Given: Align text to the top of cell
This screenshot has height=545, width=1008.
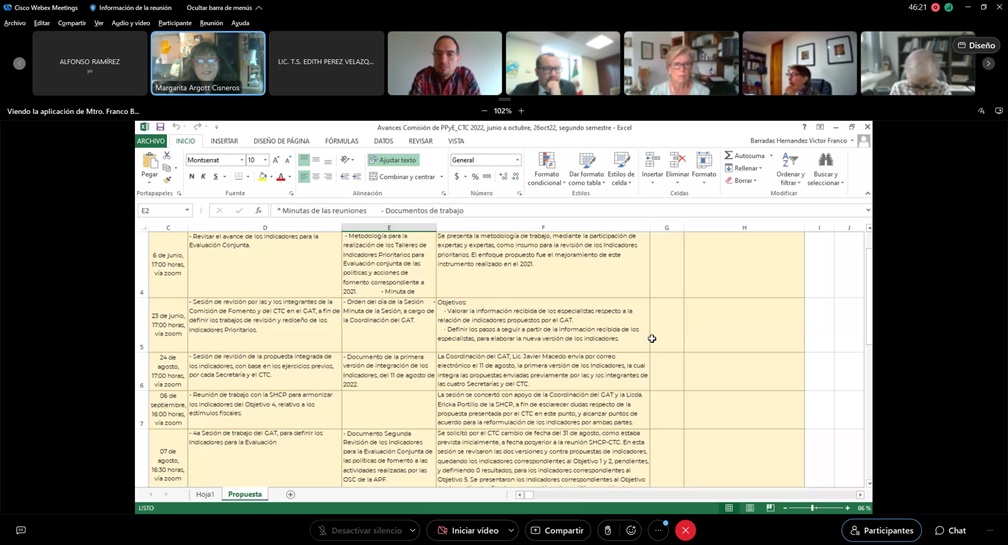Looking at the screenshot, I should pos(304,160).
